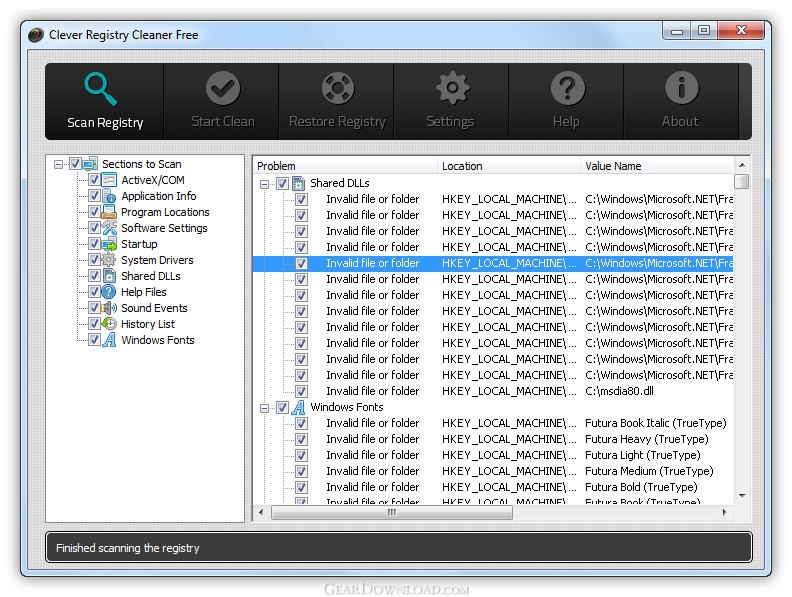The height and width of the screenshot is (597, 792).
Task: Click the Software Settings tools icon
Action: click(109, 228)
